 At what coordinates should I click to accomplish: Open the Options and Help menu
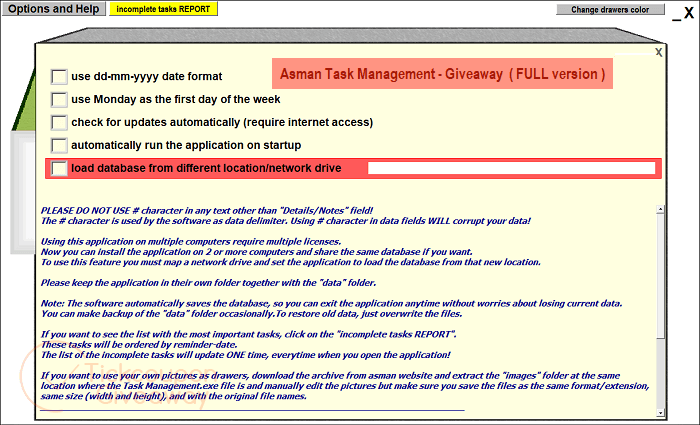coord(54,9)
